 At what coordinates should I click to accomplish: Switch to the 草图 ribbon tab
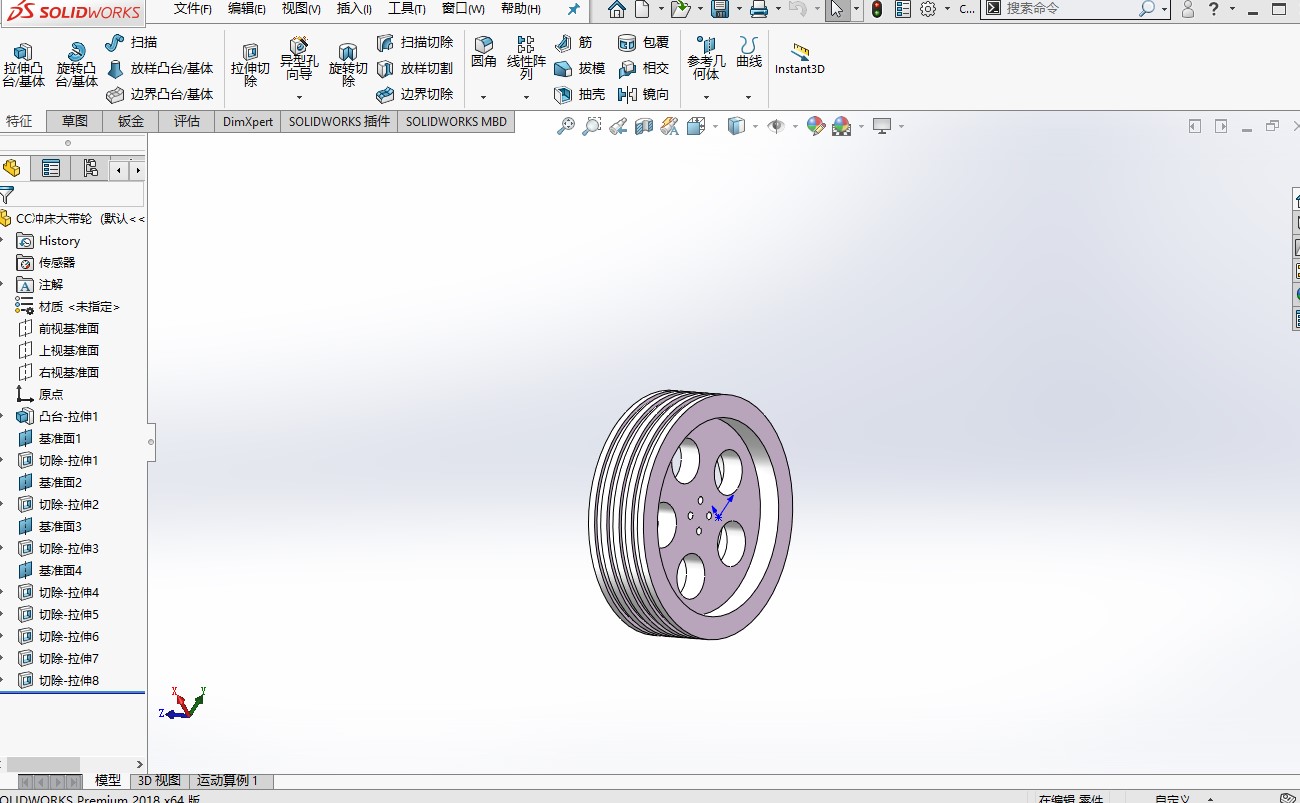75,122
